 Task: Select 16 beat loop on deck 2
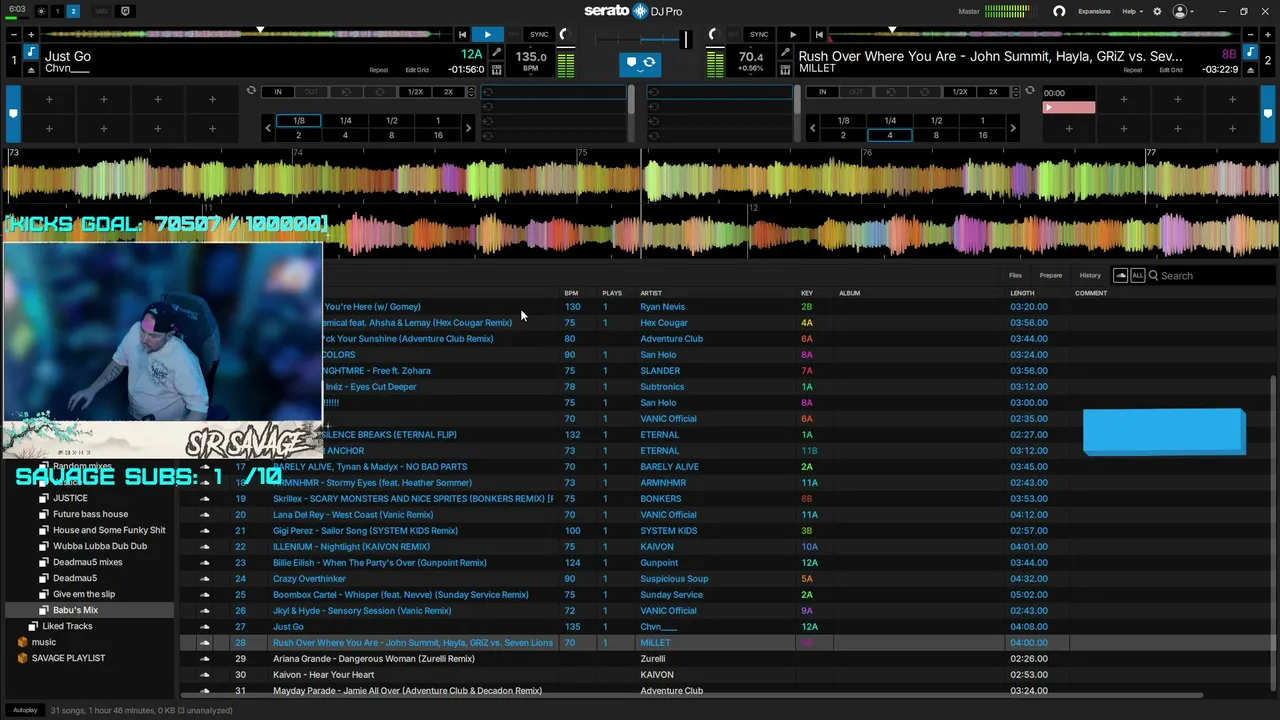[982, 135]
